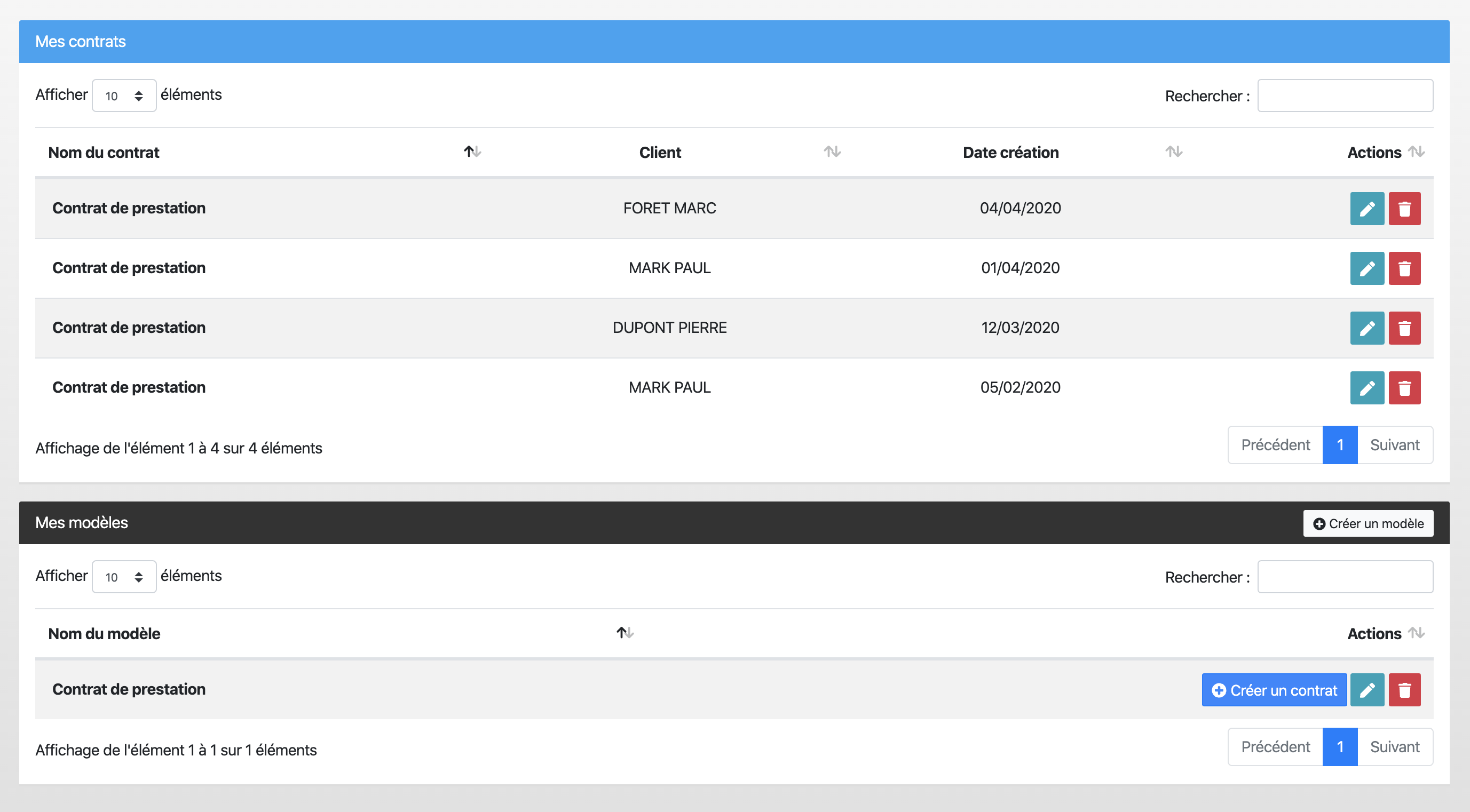Go to Suivant page in models table
Screen dimensions: 1470x812
click(x=1395, y=747)
